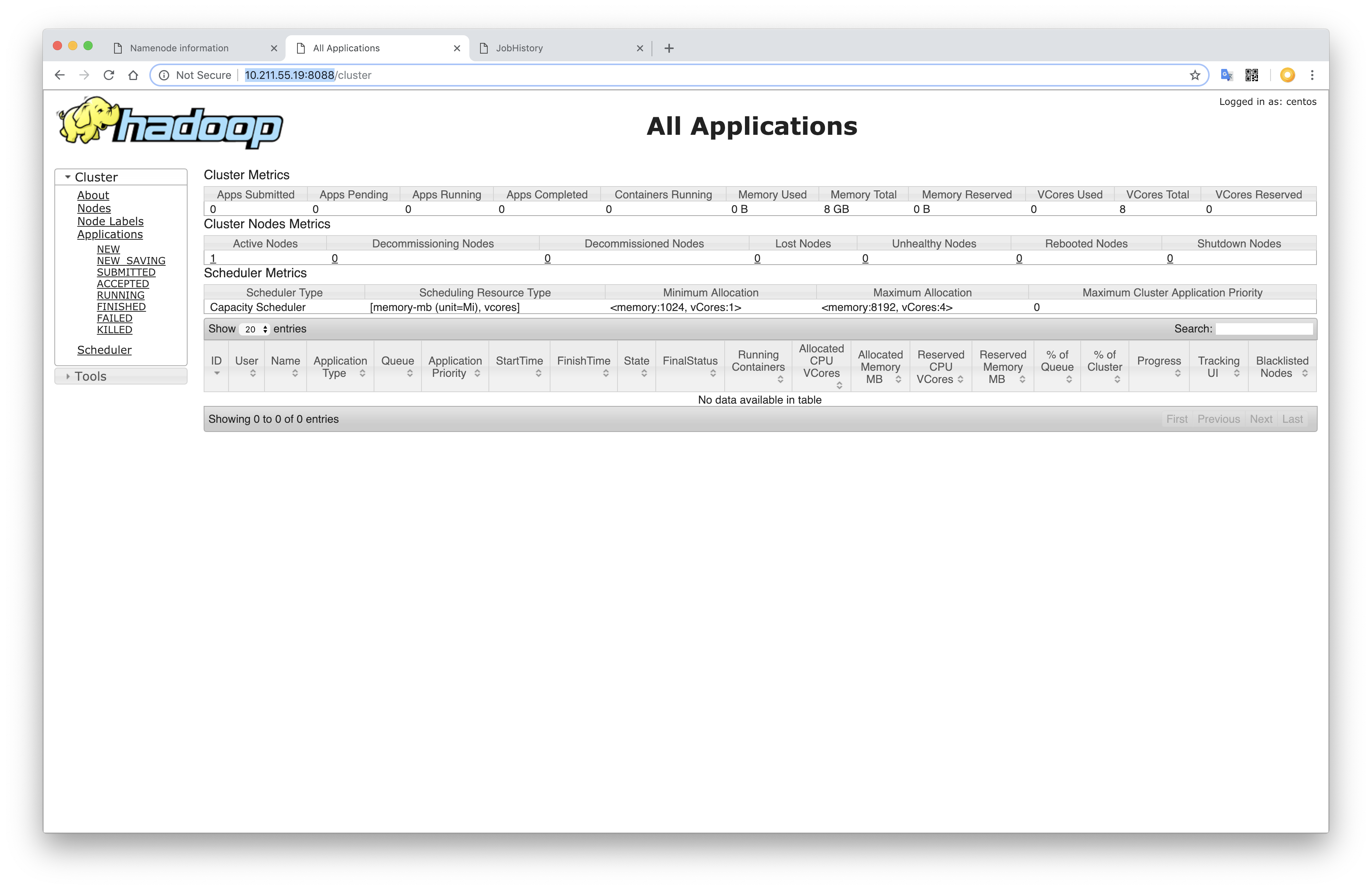Click the browser forward arrow
The width and height of the screenshot is (1372, 890).
click(84, 75)
